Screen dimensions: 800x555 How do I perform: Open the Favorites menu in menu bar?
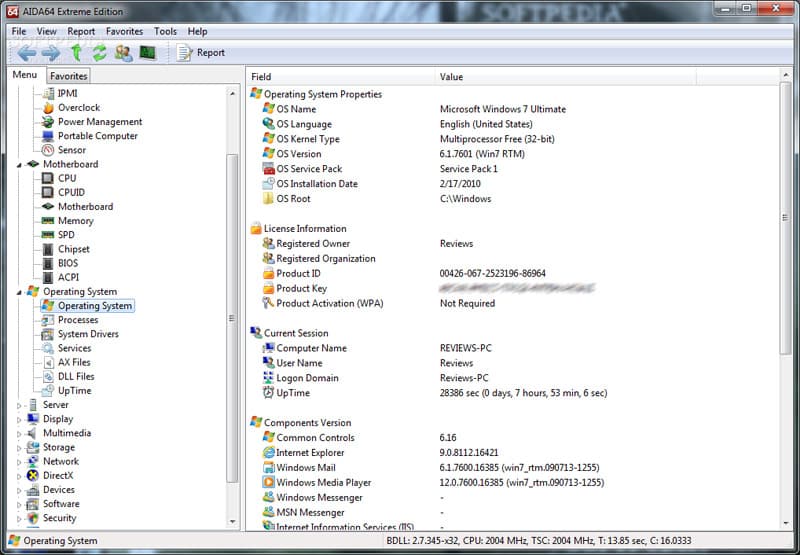[124, 31]
